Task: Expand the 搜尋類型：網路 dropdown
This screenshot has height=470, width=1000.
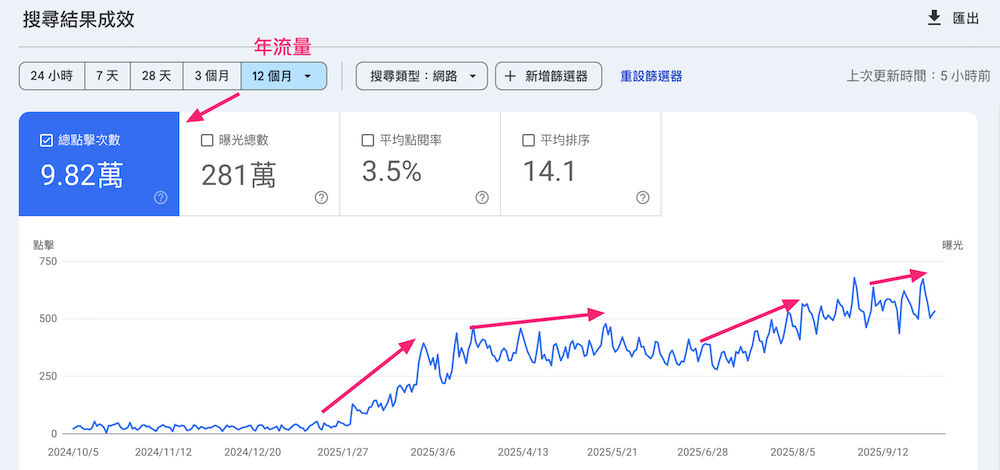Action: pos(421,76)
